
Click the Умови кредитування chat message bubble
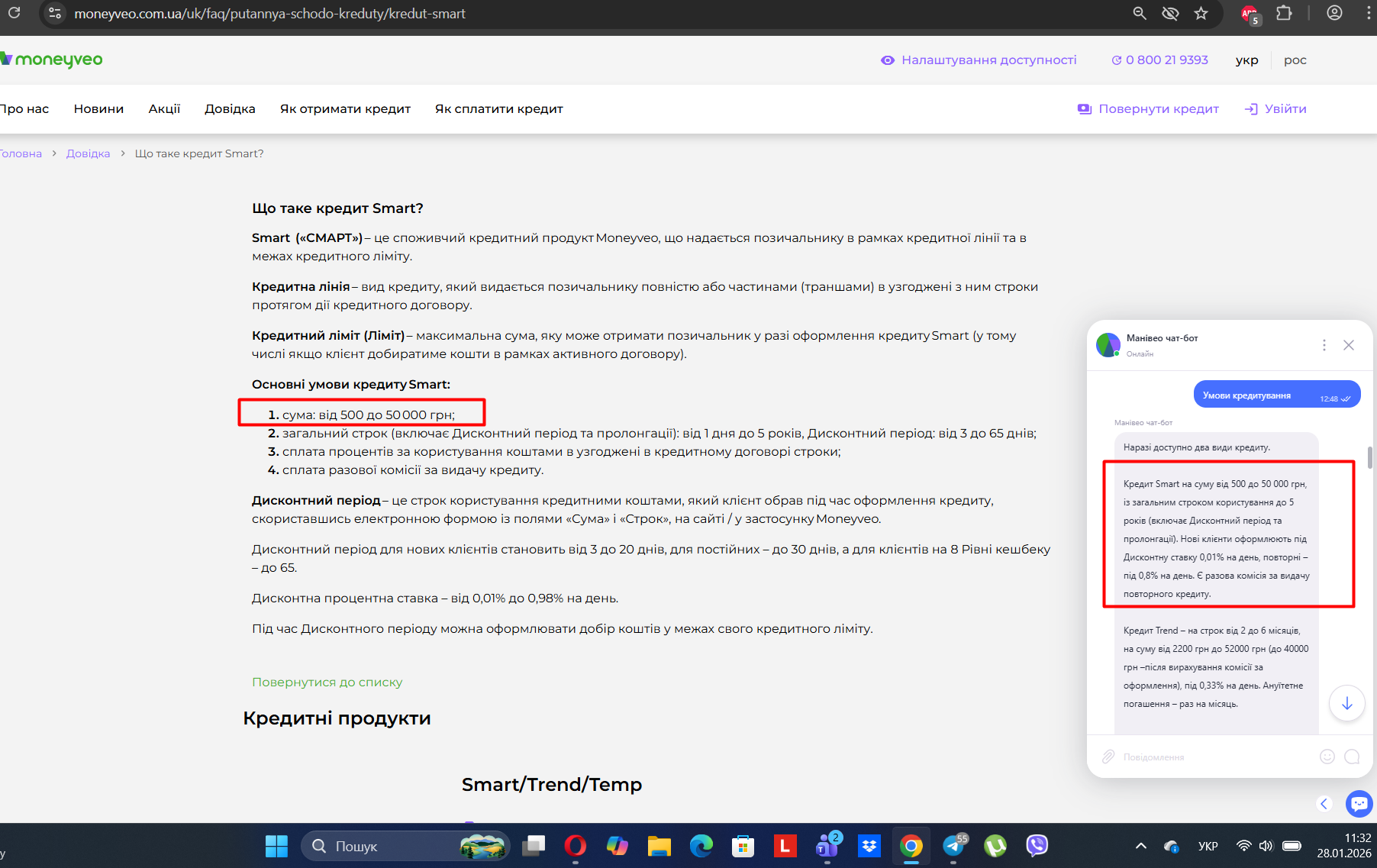click(x=1277, y=394)
